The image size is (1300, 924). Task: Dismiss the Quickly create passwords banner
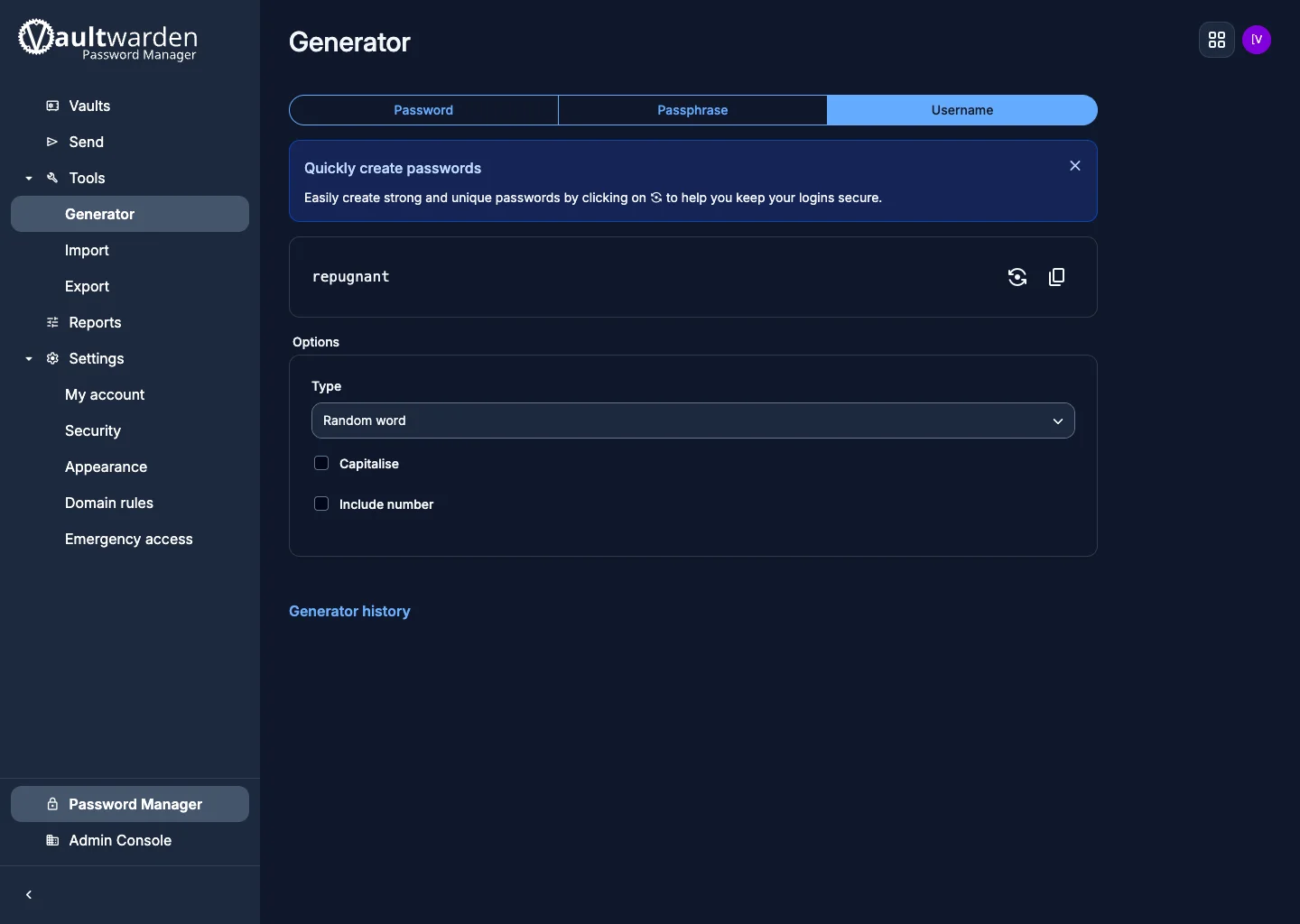point(1075,166)
